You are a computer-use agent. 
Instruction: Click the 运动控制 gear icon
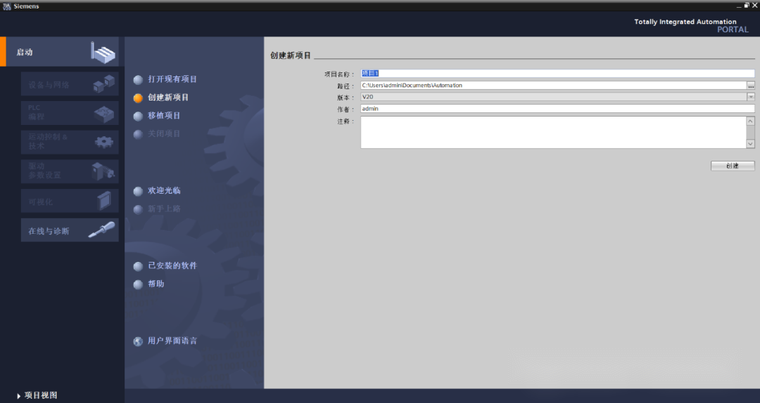coord(104,142)
